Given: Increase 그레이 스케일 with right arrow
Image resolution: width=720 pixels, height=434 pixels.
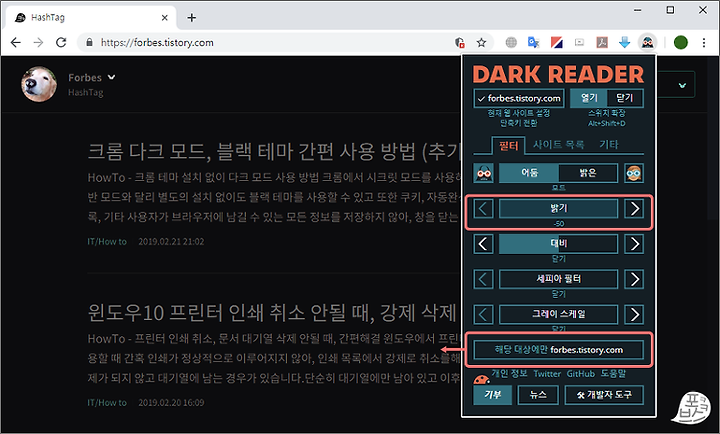Looking at the screenshot, I should coord(634,315).
